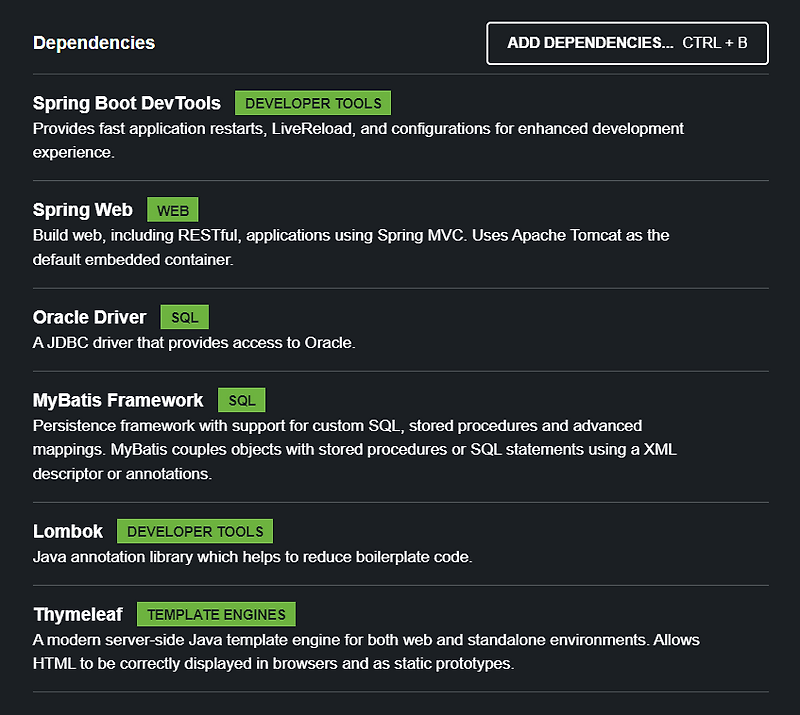Click the DEVELOPER TOOLS badge next to DevTools
Image resolution: width=800 pixels, height=715 pixels.
312,102
